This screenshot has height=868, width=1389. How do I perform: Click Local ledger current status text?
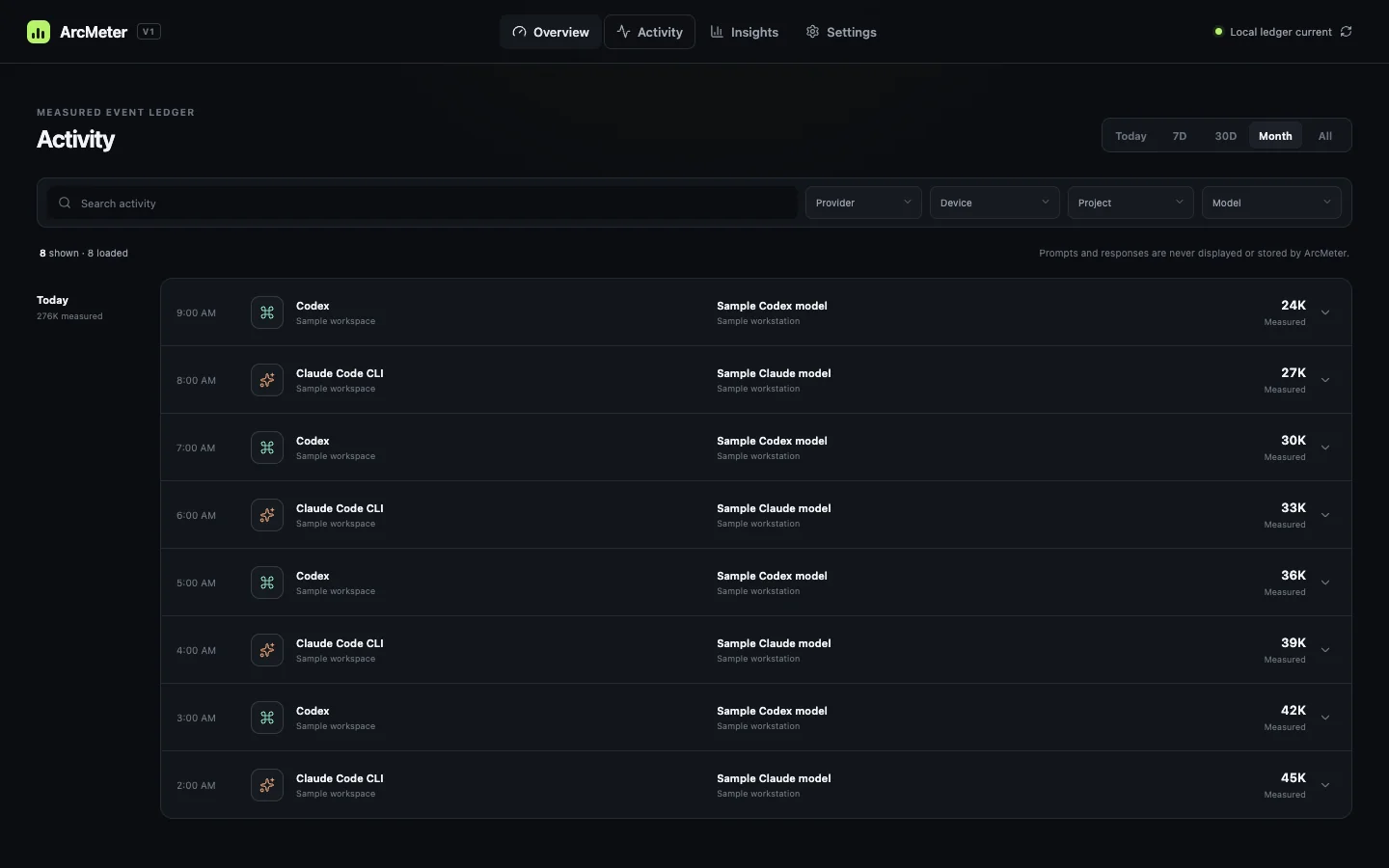point(1281,32)
